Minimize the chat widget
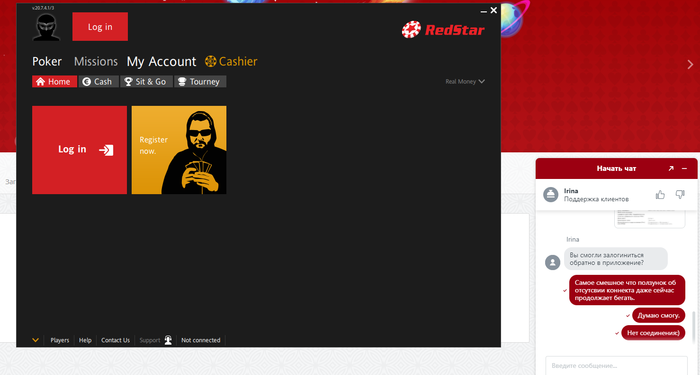Viewport: 700px width, 375px height. (684, 168)
